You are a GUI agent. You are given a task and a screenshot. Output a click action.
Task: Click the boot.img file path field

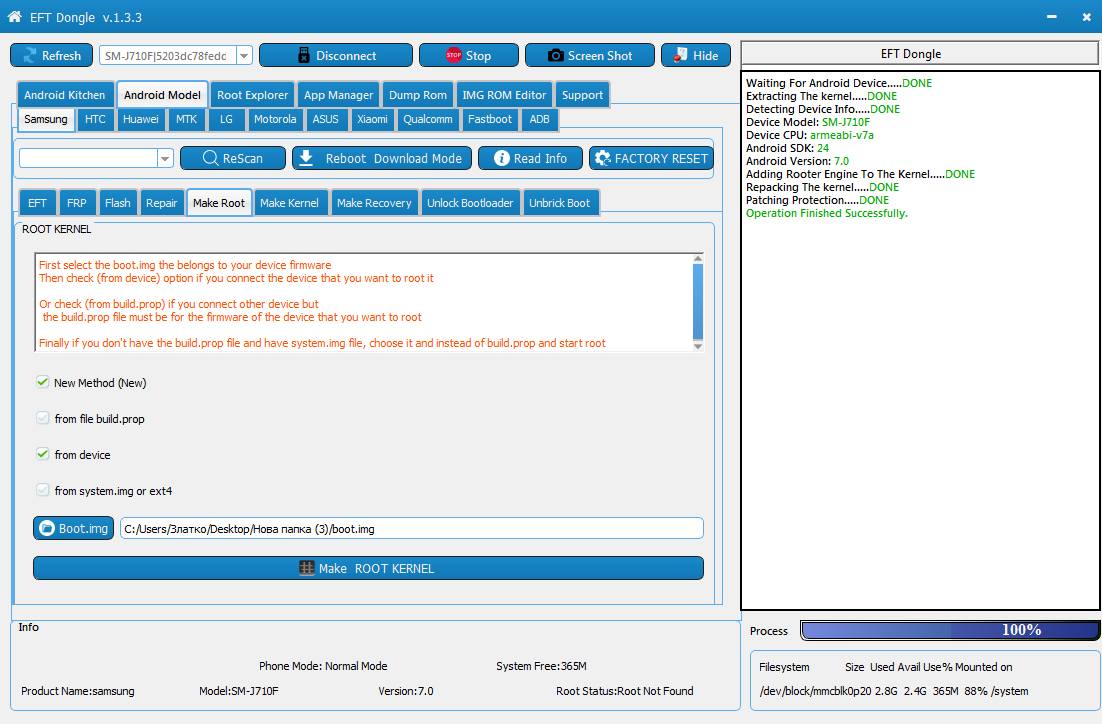pos(411,529)
